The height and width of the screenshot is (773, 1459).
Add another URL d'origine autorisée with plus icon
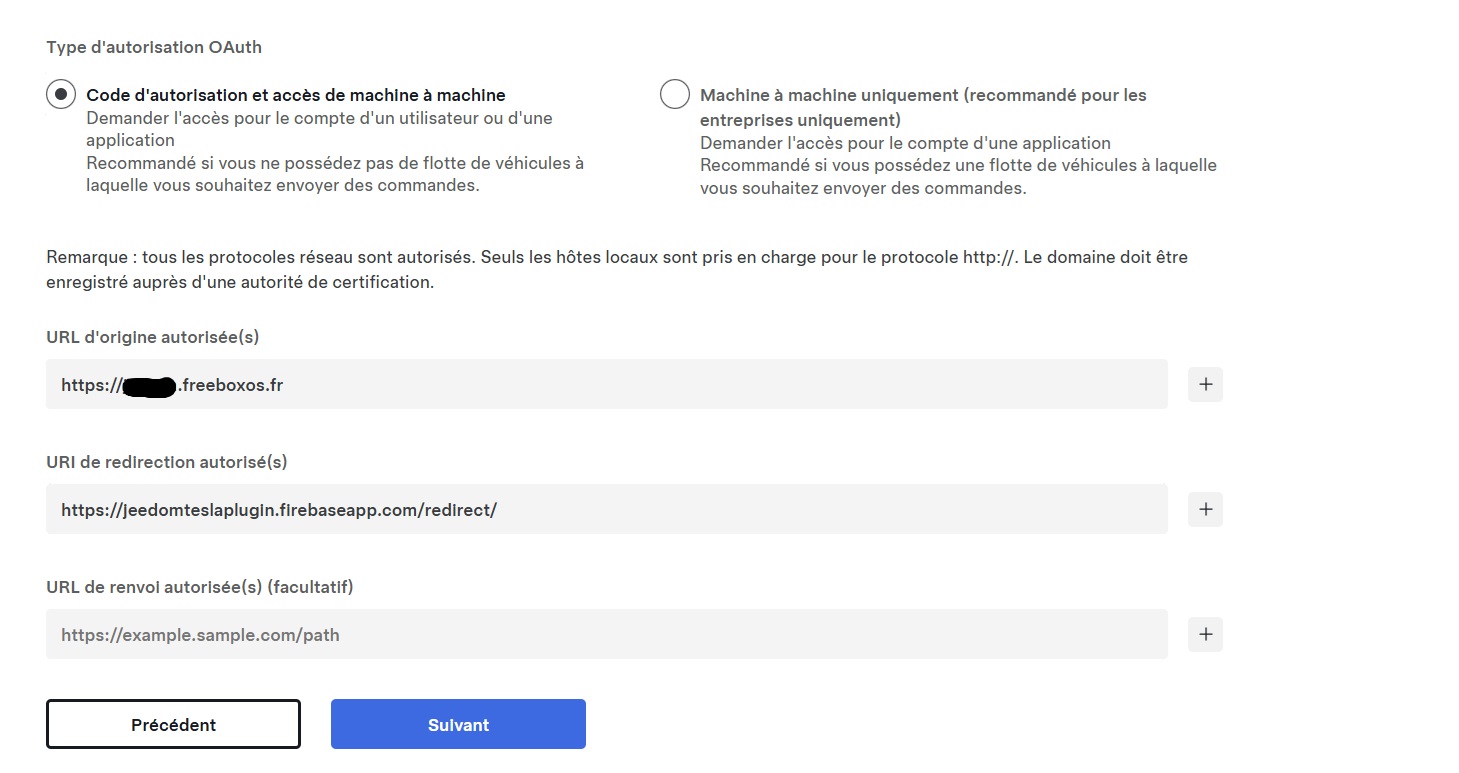(1205, 384)
